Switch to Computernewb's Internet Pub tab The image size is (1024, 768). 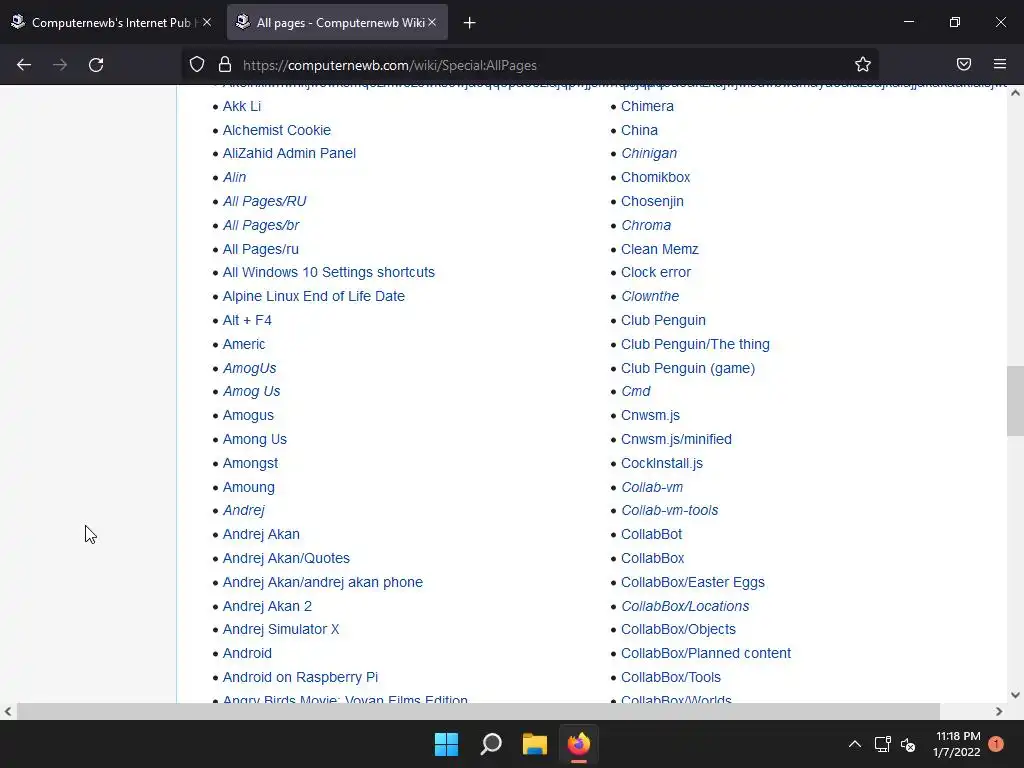[x=111, y=22]
